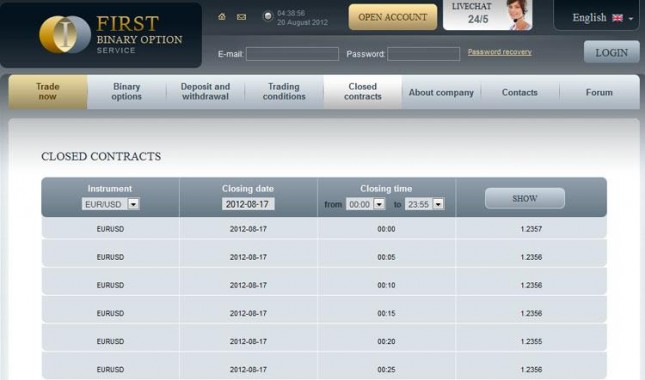Open the Livechat 24/5 operator image
The image size is (645, 380).
click(520, 15)
